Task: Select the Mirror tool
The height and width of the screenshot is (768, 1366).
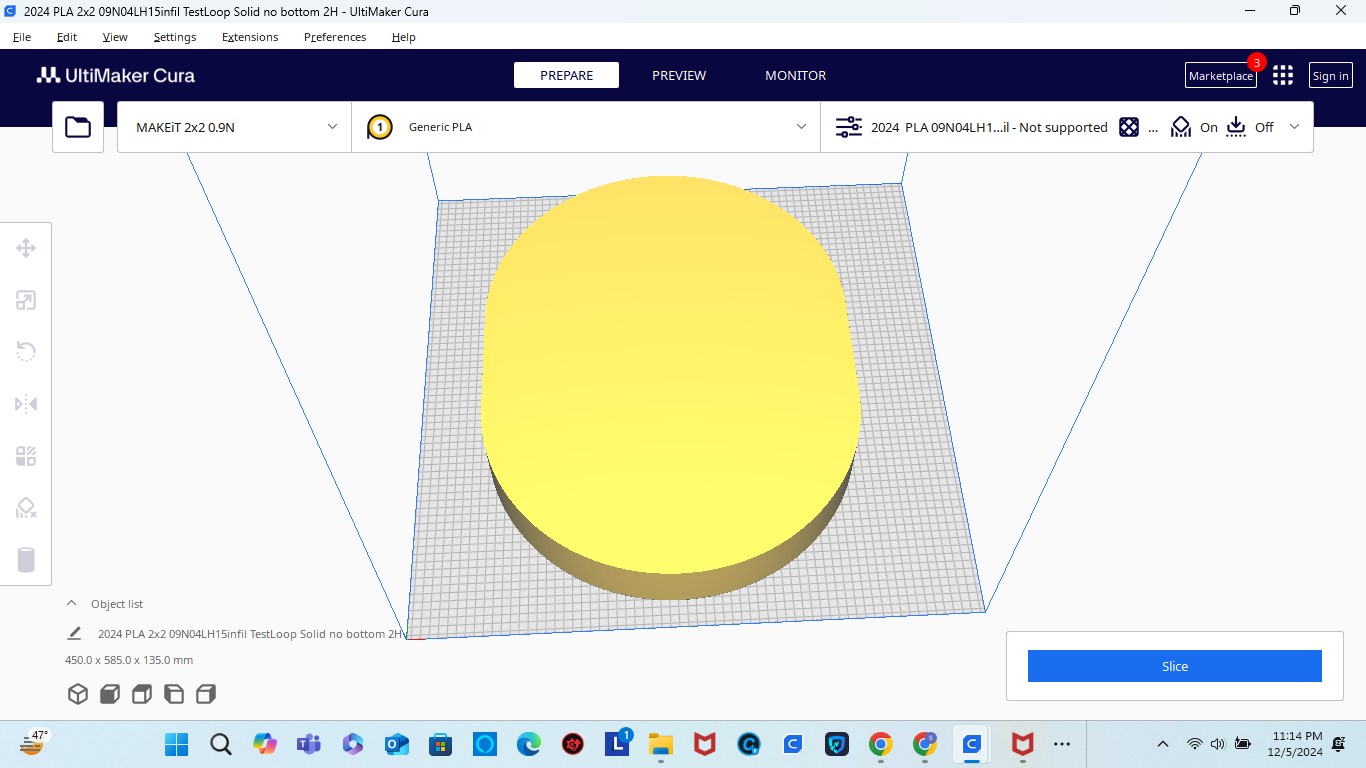Action: [26, 404]
